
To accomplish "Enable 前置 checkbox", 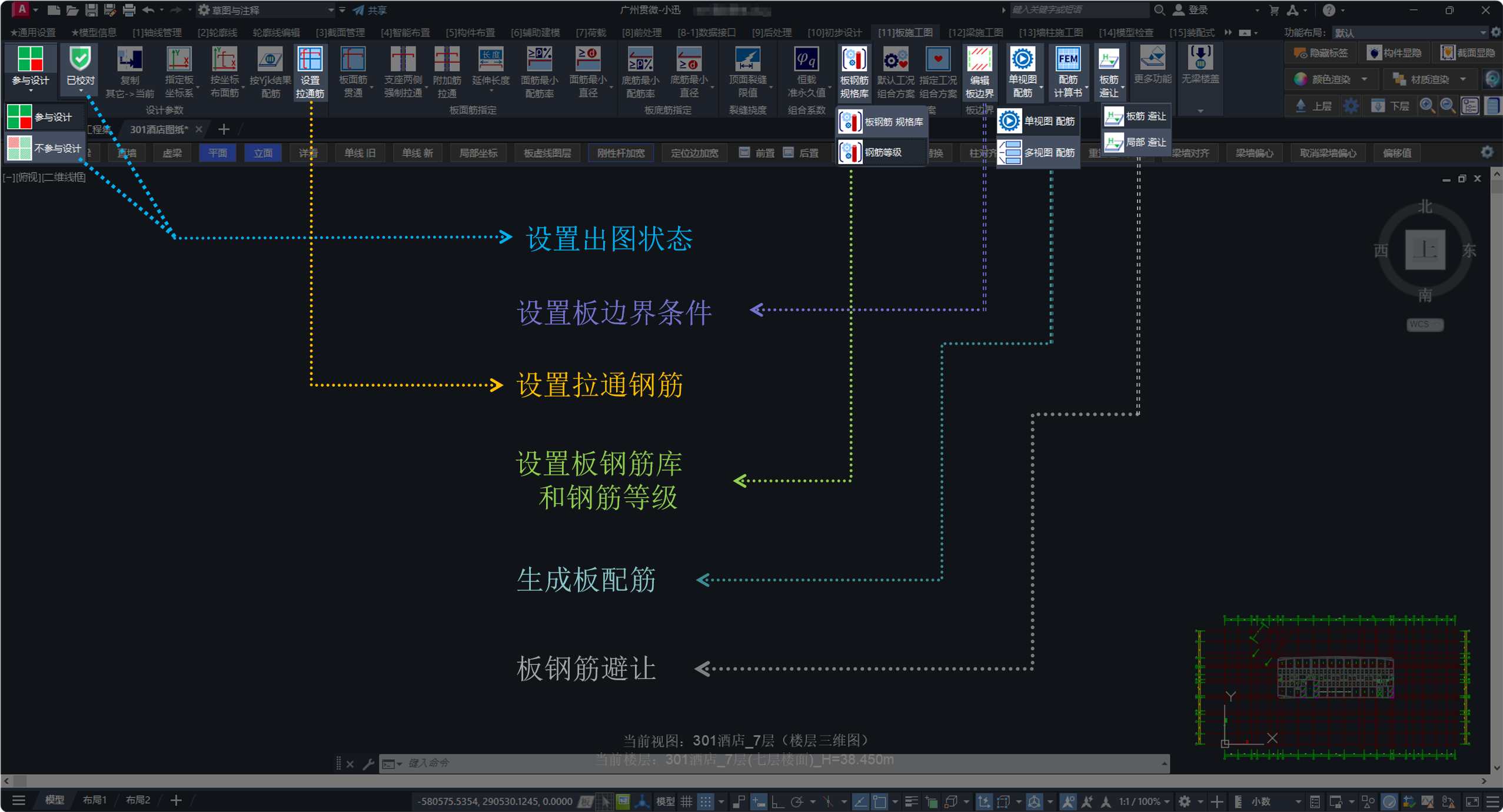I will pos(744,152).
